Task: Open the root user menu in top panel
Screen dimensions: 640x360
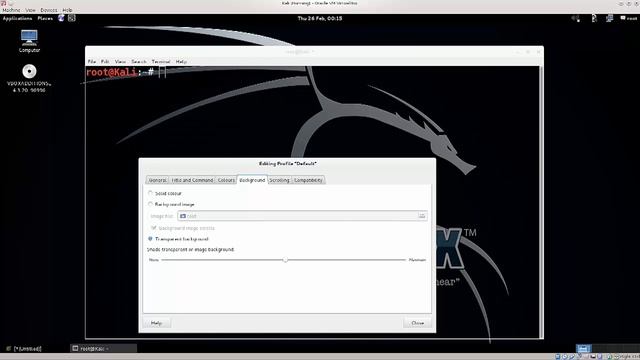Action: [x=629, y=18]
